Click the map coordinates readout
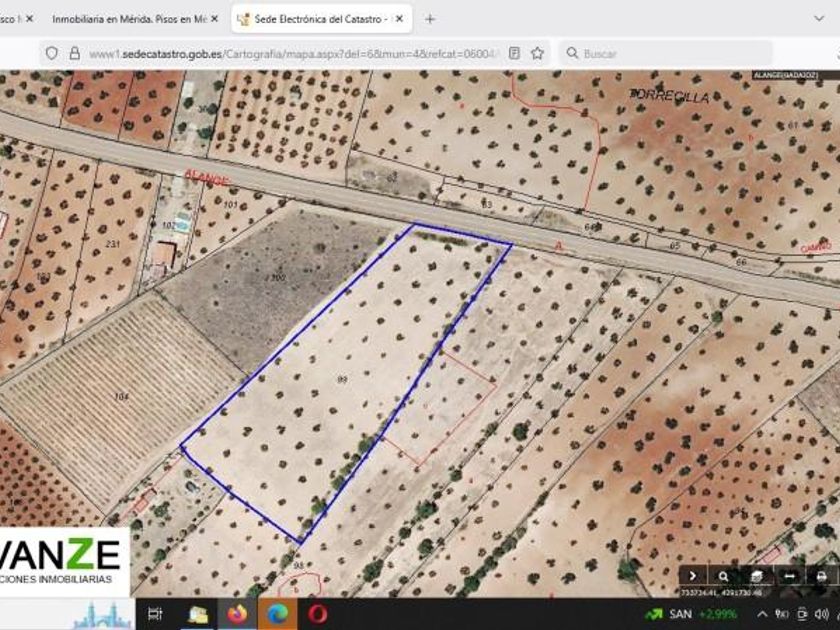The width and height of the screenshot is (840, 630). [721, 592]
